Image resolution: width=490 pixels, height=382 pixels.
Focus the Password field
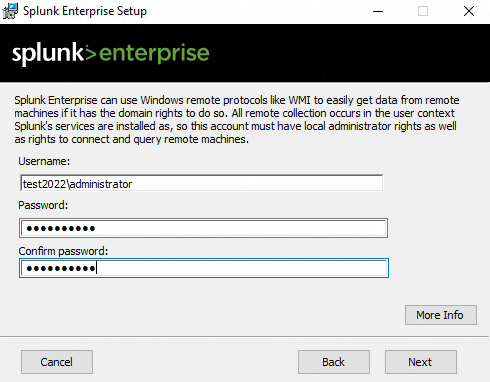203,228
